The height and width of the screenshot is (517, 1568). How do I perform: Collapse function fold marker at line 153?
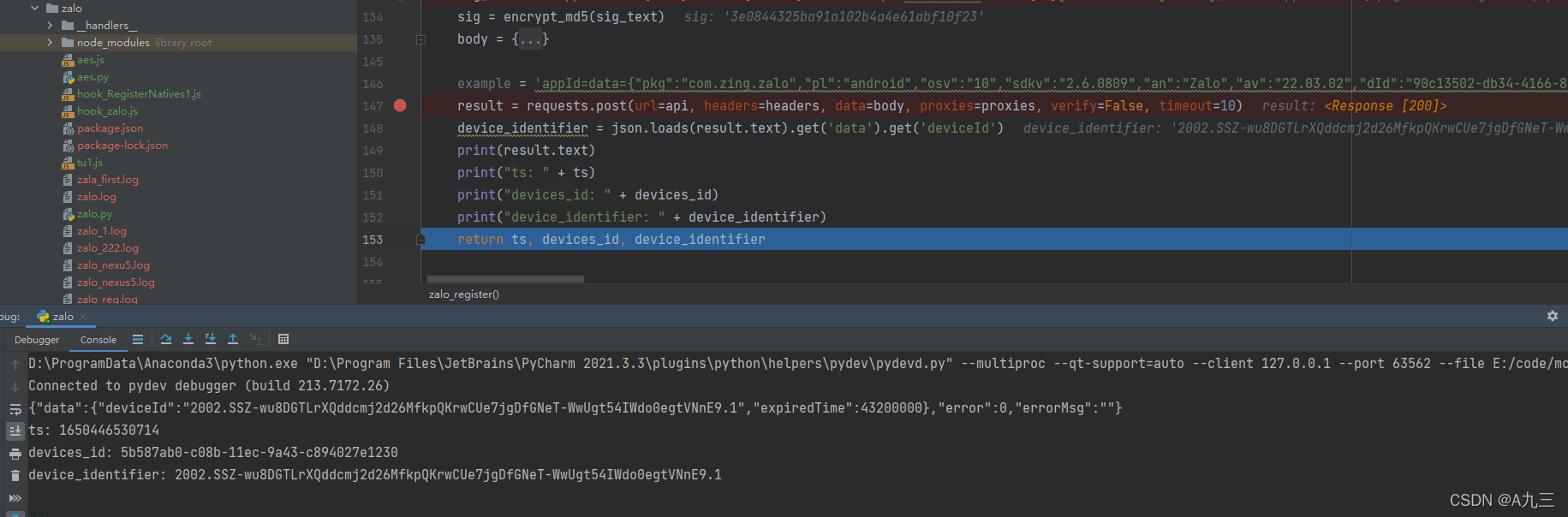pos(420,240)
